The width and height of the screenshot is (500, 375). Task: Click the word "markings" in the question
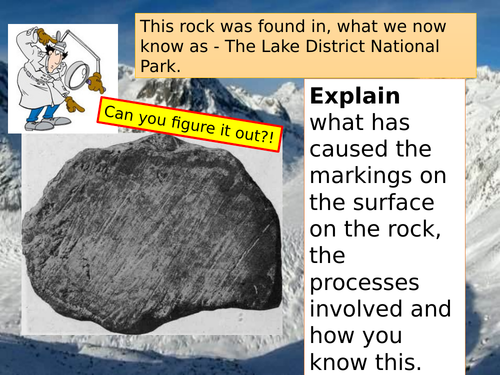[x=361, y=176]
